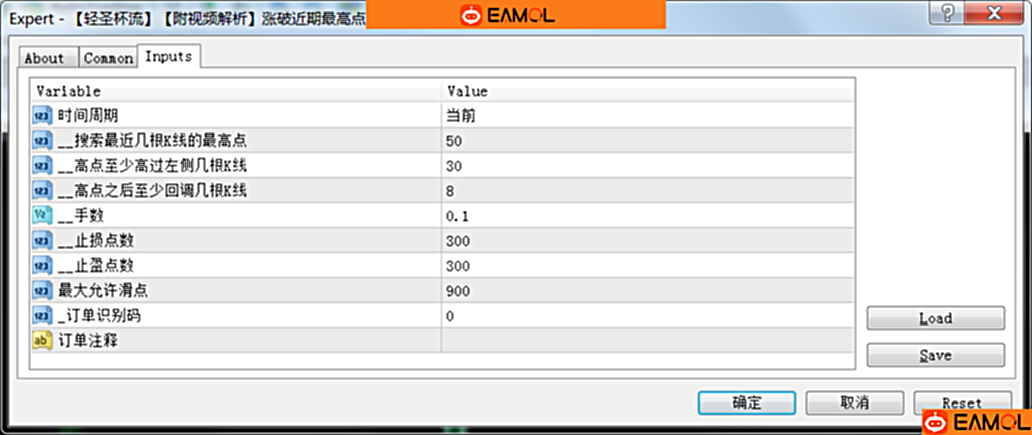Click the integer icon beside 时间周期
This screenshot has height=435, width=1032.
click(x=41, y=116)
